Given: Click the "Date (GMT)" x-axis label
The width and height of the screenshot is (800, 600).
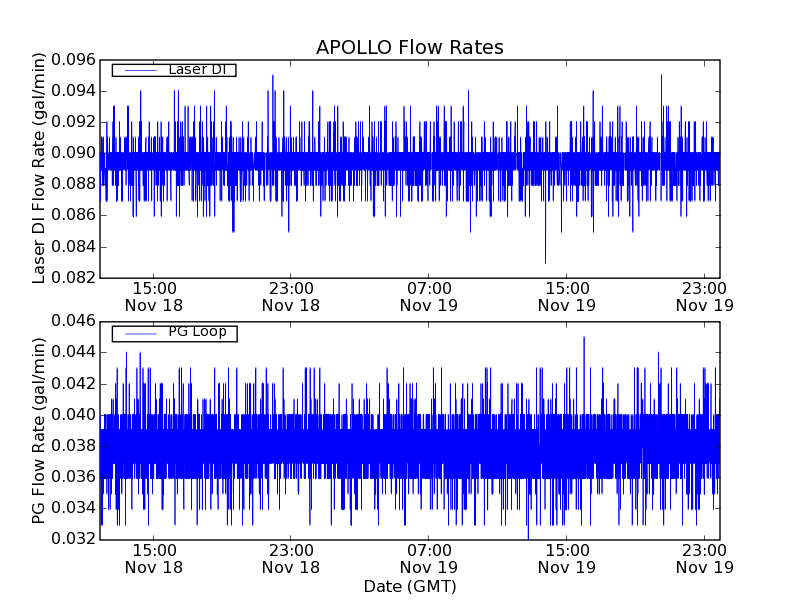Looking at the screenshot, I should tap(409, 586).
